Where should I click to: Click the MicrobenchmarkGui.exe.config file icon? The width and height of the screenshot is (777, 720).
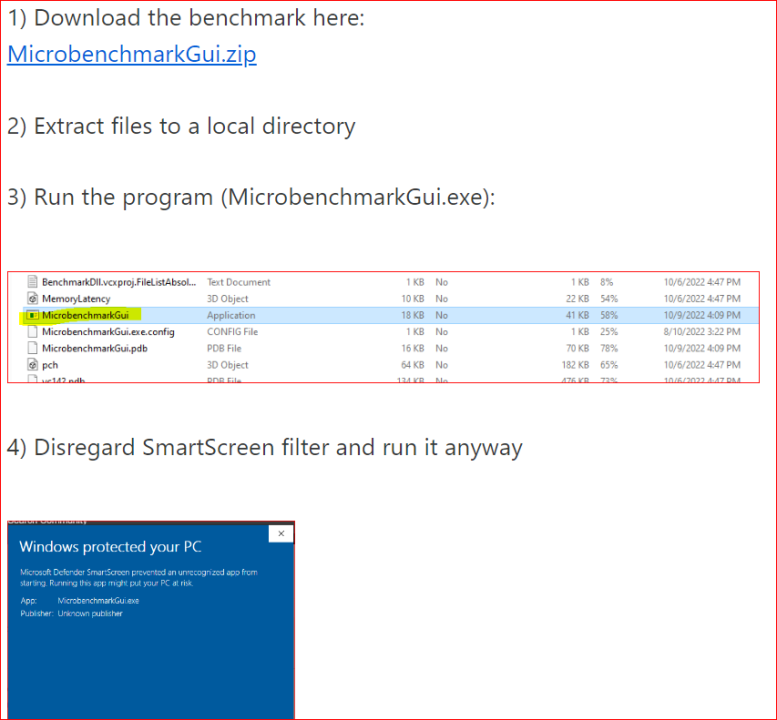tap(32, 331)
